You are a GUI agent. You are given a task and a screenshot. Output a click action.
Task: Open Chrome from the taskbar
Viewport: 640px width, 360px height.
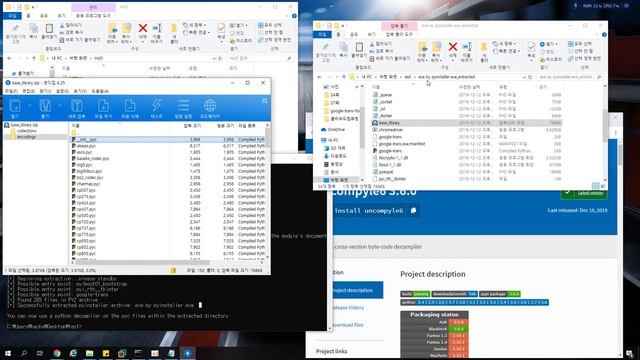[x=57, y=353]
